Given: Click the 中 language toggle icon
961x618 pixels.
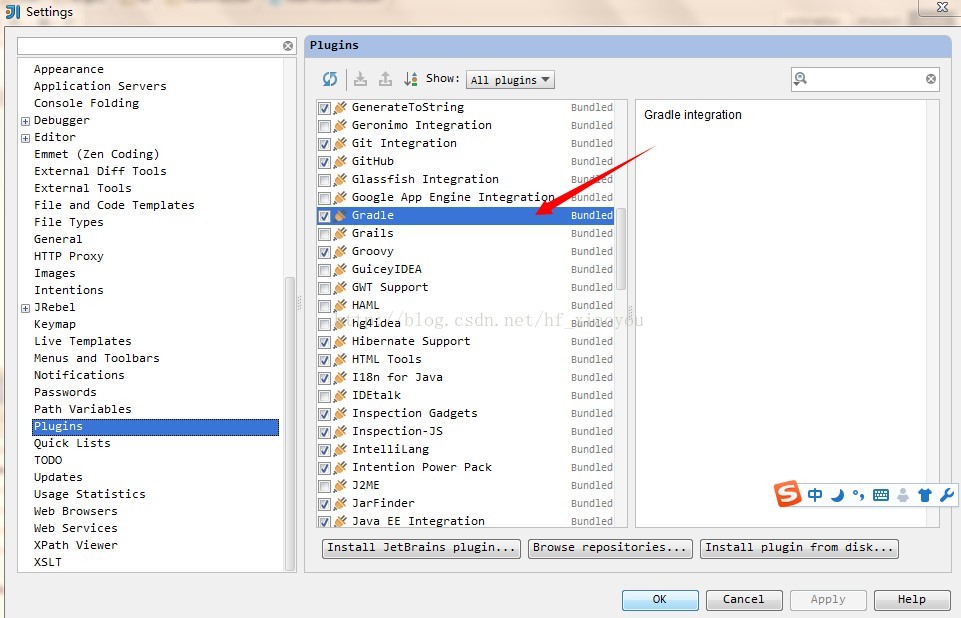Looking at the screenshot, I should [814, 494].
